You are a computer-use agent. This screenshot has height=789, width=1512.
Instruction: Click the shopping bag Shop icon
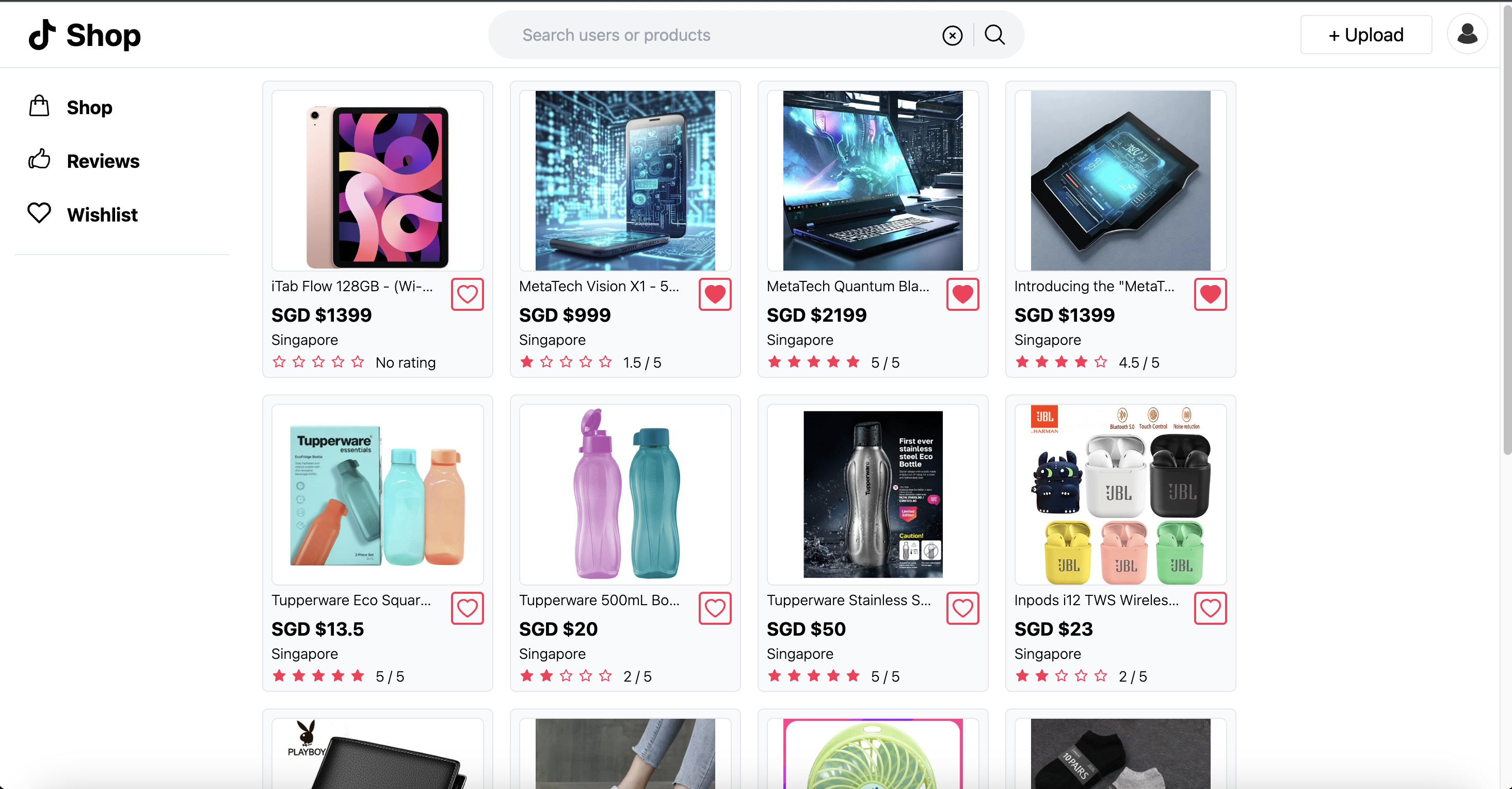39,106
